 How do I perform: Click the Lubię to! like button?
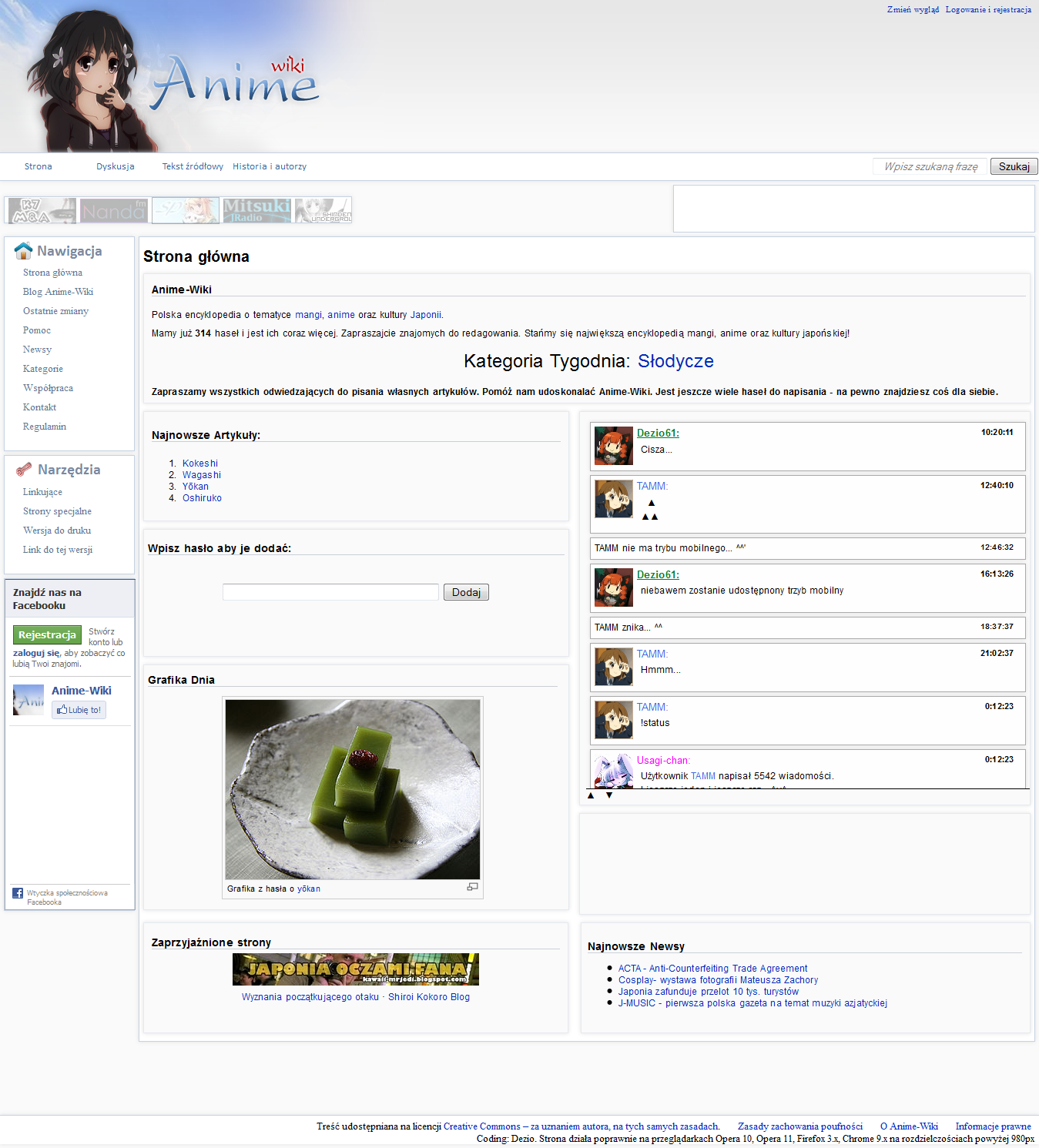tap(79, 710)
